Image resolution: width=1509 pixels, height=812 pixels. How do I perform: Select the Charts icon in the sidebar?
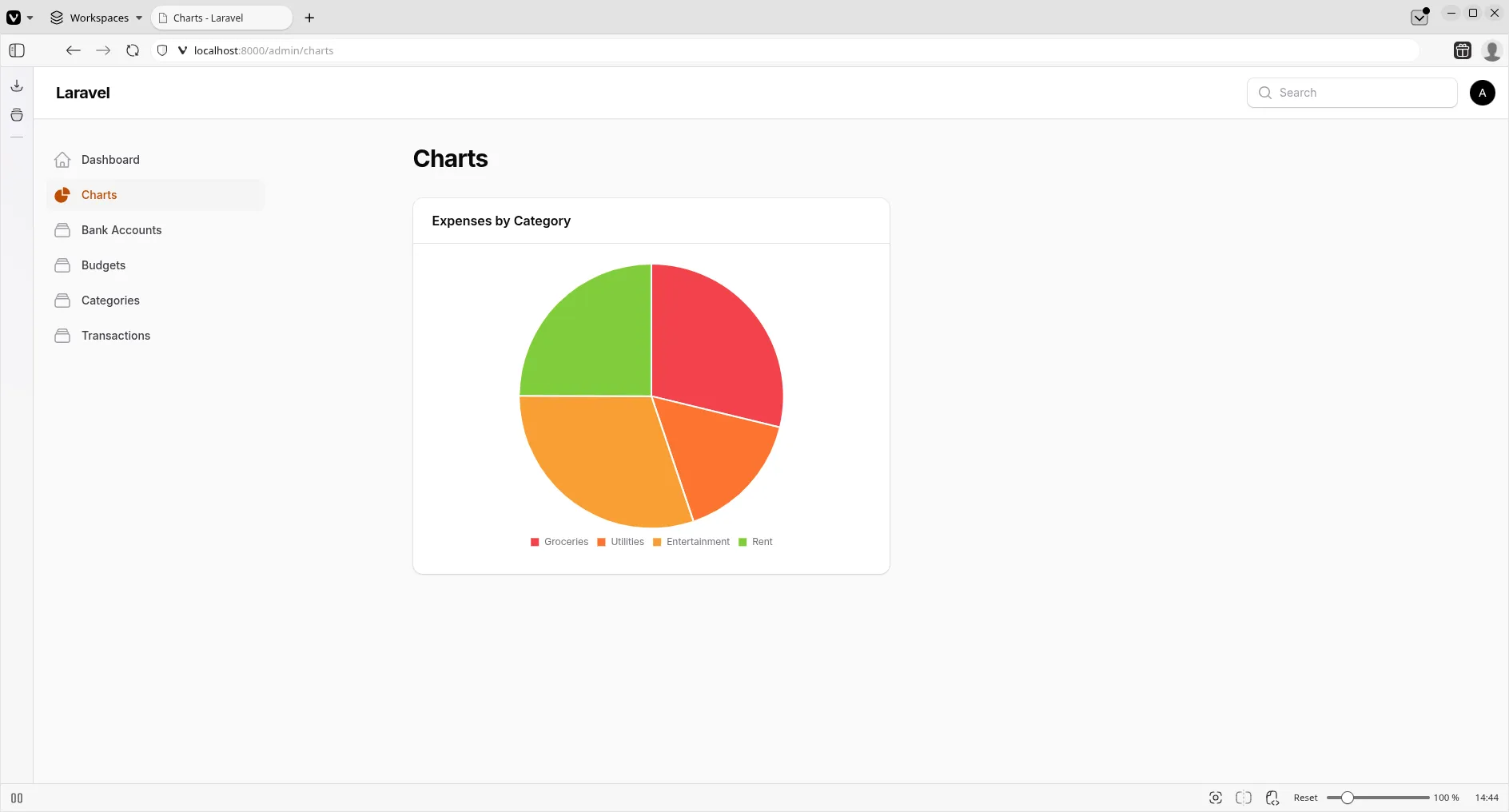tap(62, 195)
